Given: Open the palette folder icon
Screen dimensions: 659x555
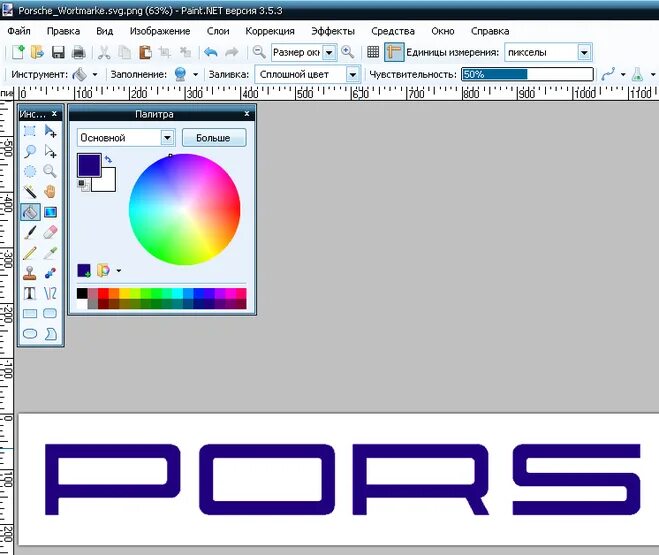Looking at the screenshot, I should 103,270.
